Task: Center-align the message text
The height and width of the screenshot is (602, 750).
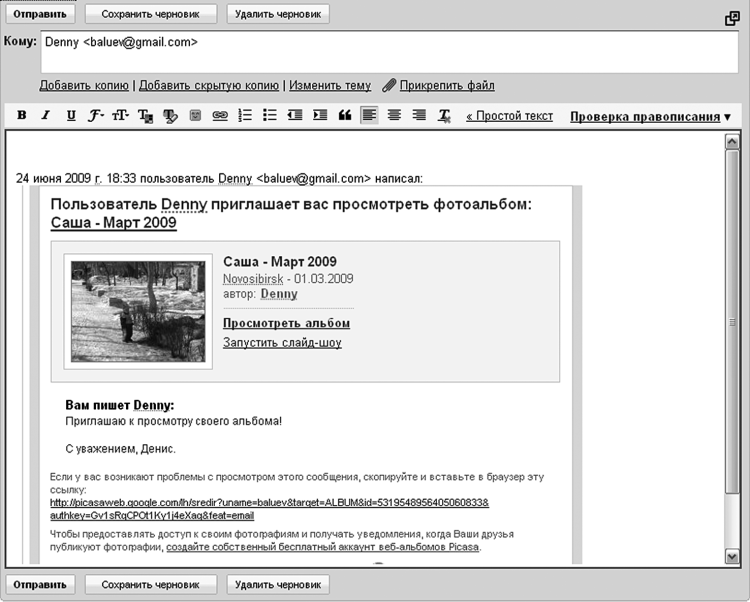Action: click(394, 116)
